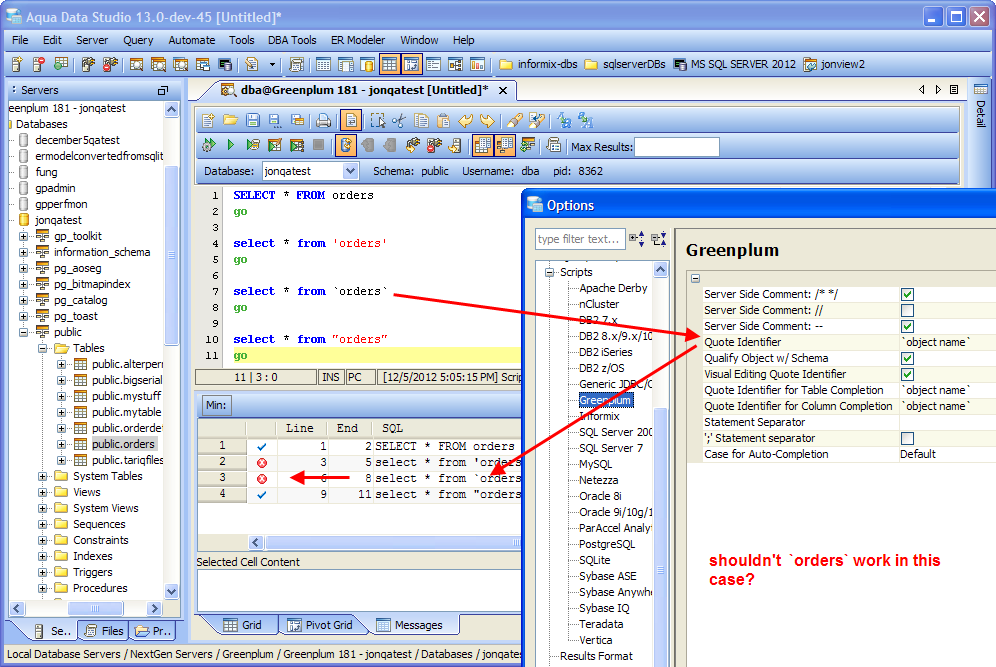Select PostgreSQL in Options scripts list

point(607,544)
